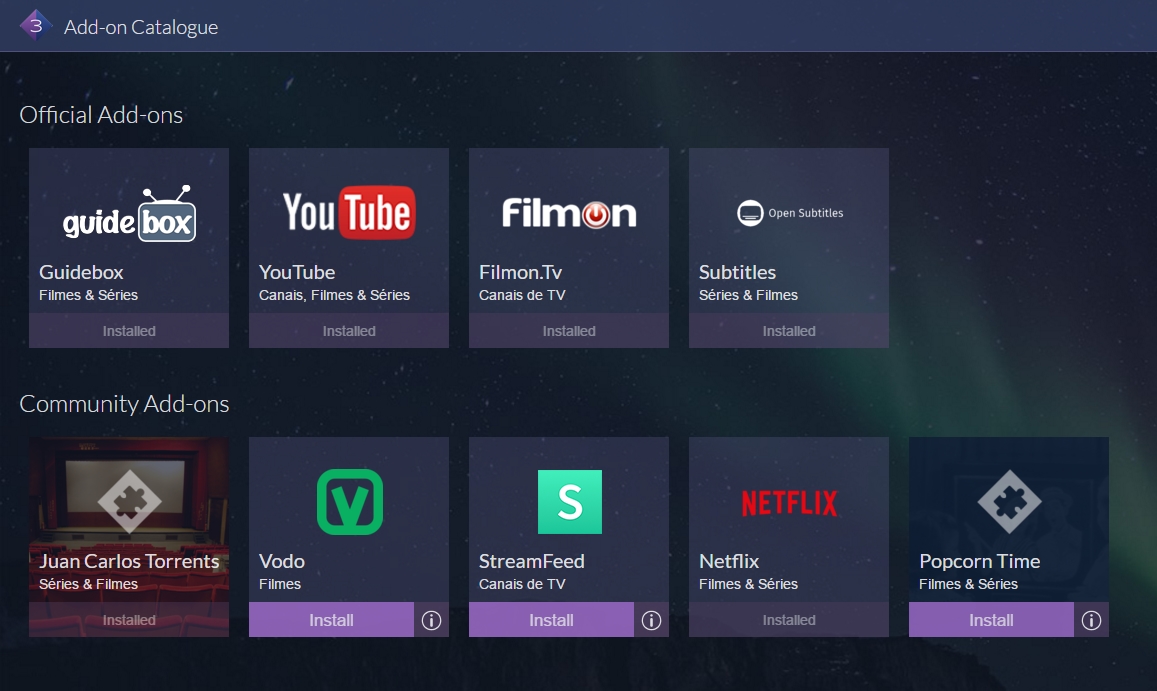The height and width of the screenshot is (691, 1157).
Task: Install the Popcorn Time add-on
Action: pos(991,620)
